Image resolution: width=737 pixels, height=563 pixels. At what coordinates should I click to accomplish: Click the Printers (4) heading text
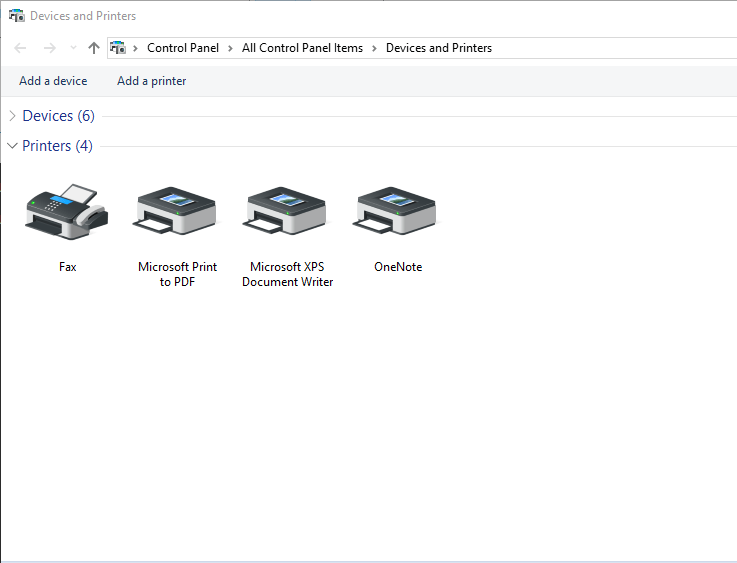[57, 146]
